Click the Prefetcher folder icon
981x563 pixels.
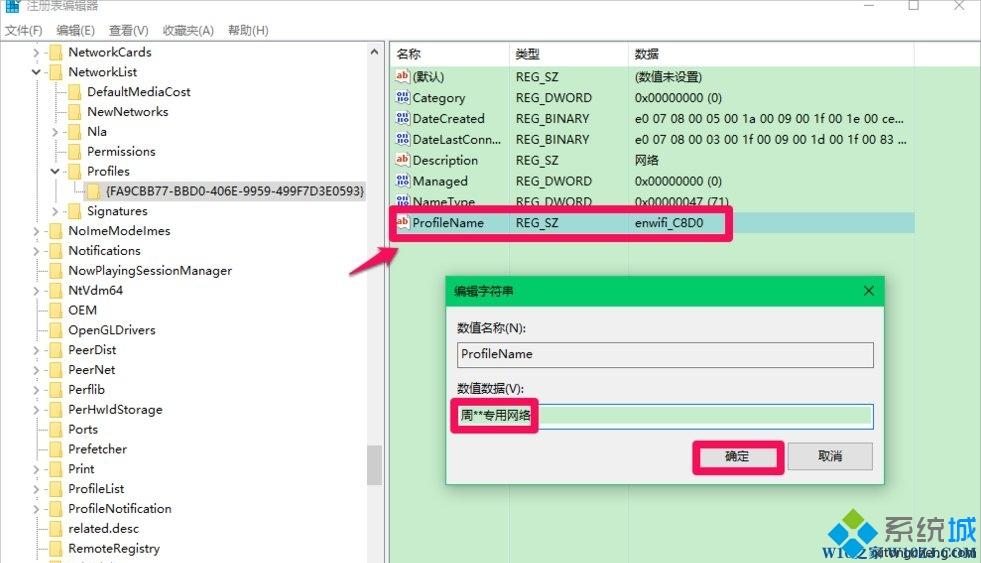tap(56, 449)
